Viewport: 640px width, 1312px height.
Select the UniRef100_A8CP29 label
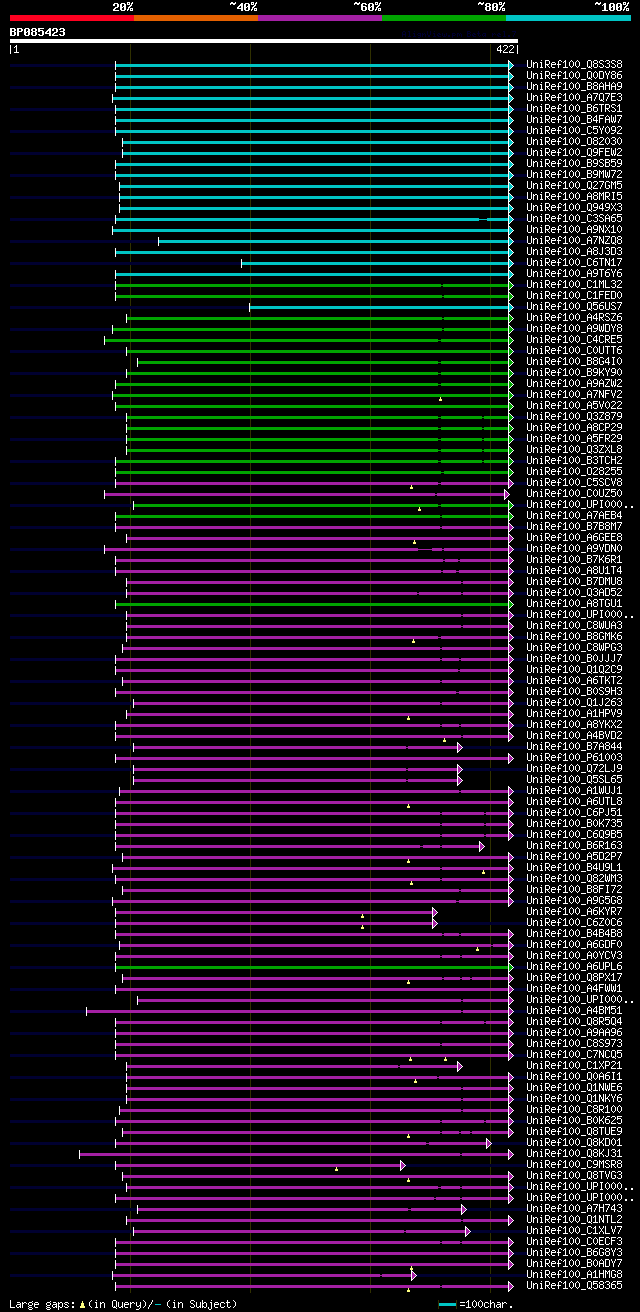point(574,427)
